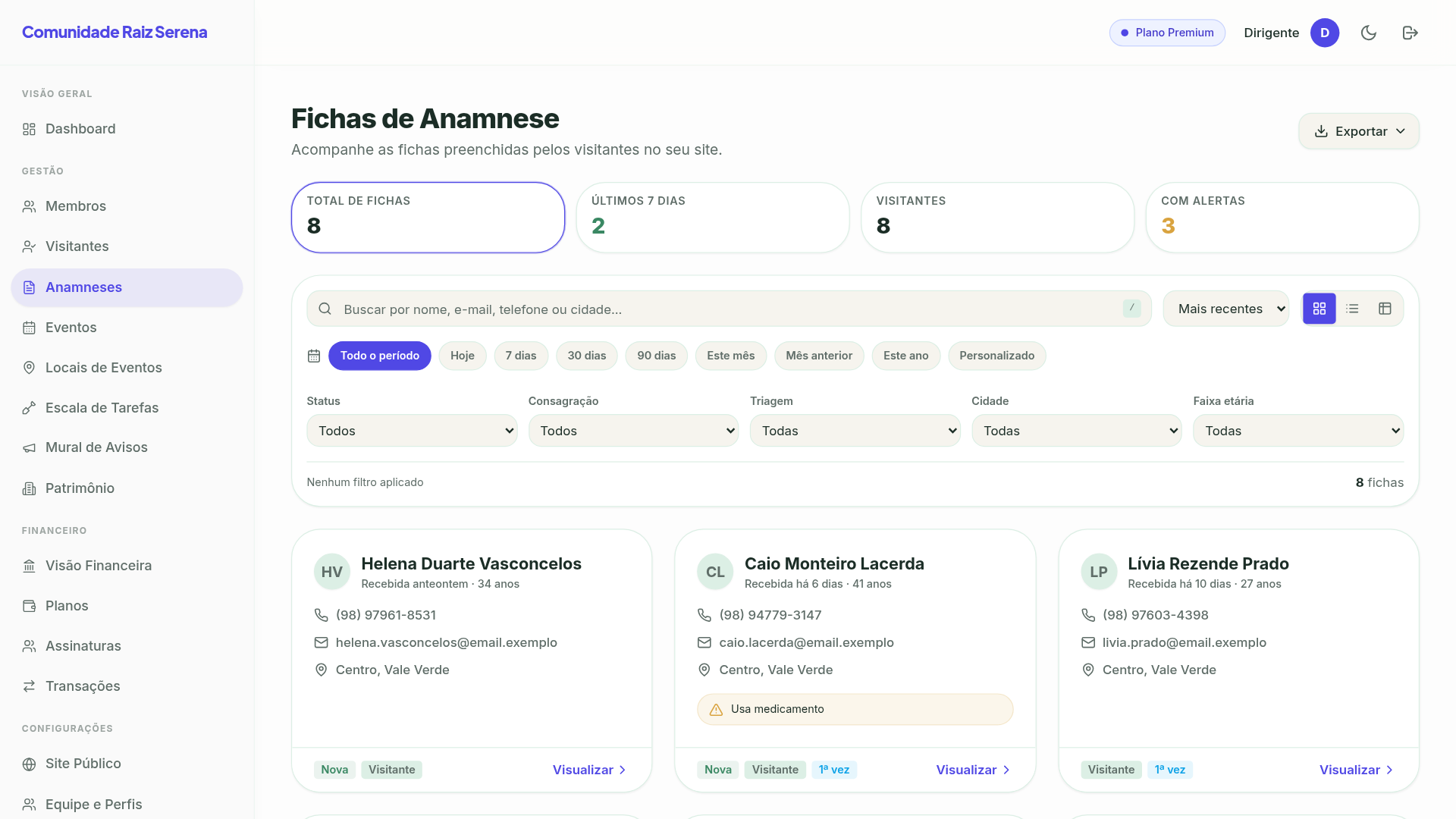
Task: Switch to list view icon
Action: pos(1352,309)
